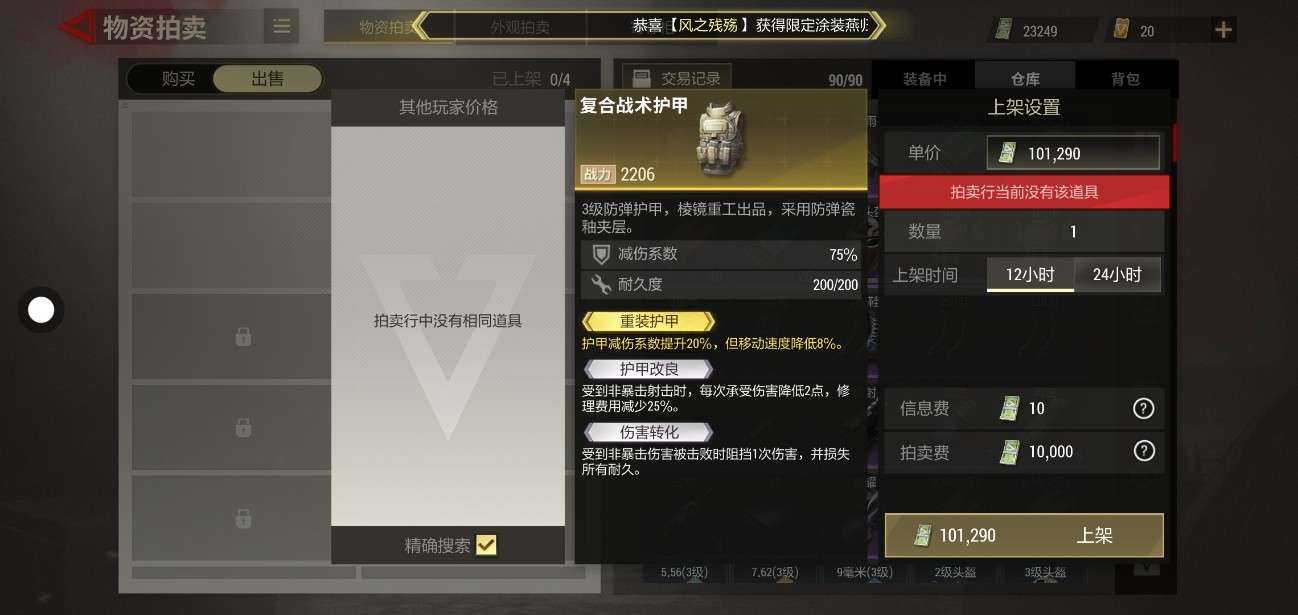Tap the plus icon to add currency

1223,30
